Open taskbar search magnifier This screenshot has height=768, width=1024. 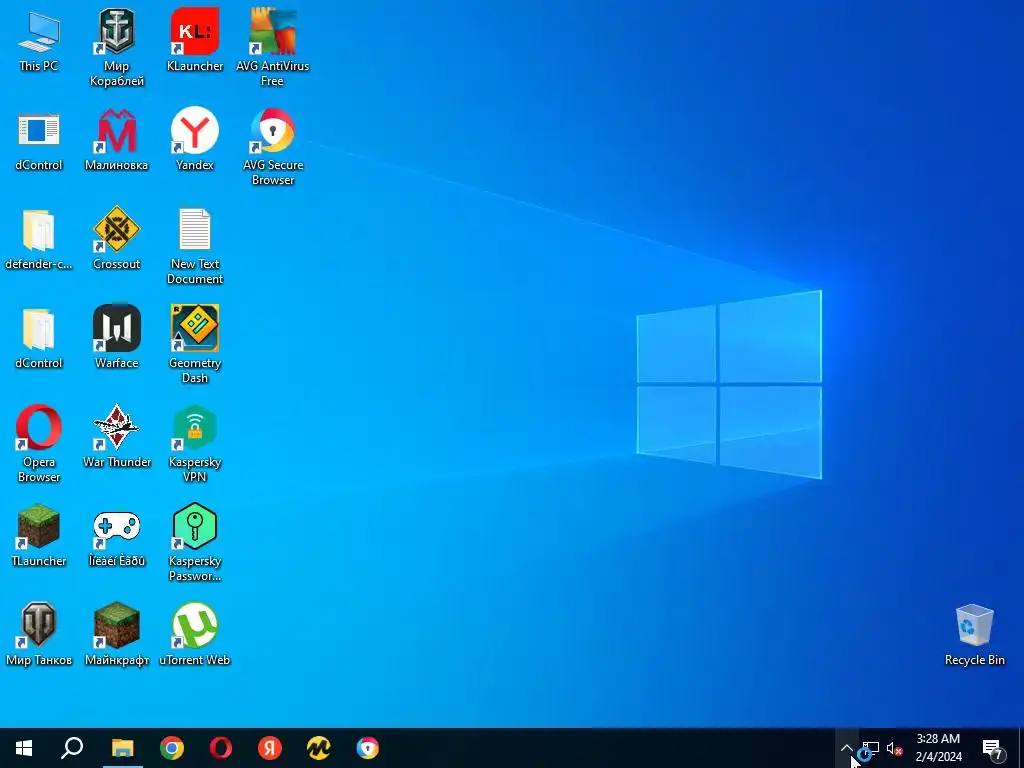coord(72,748)
